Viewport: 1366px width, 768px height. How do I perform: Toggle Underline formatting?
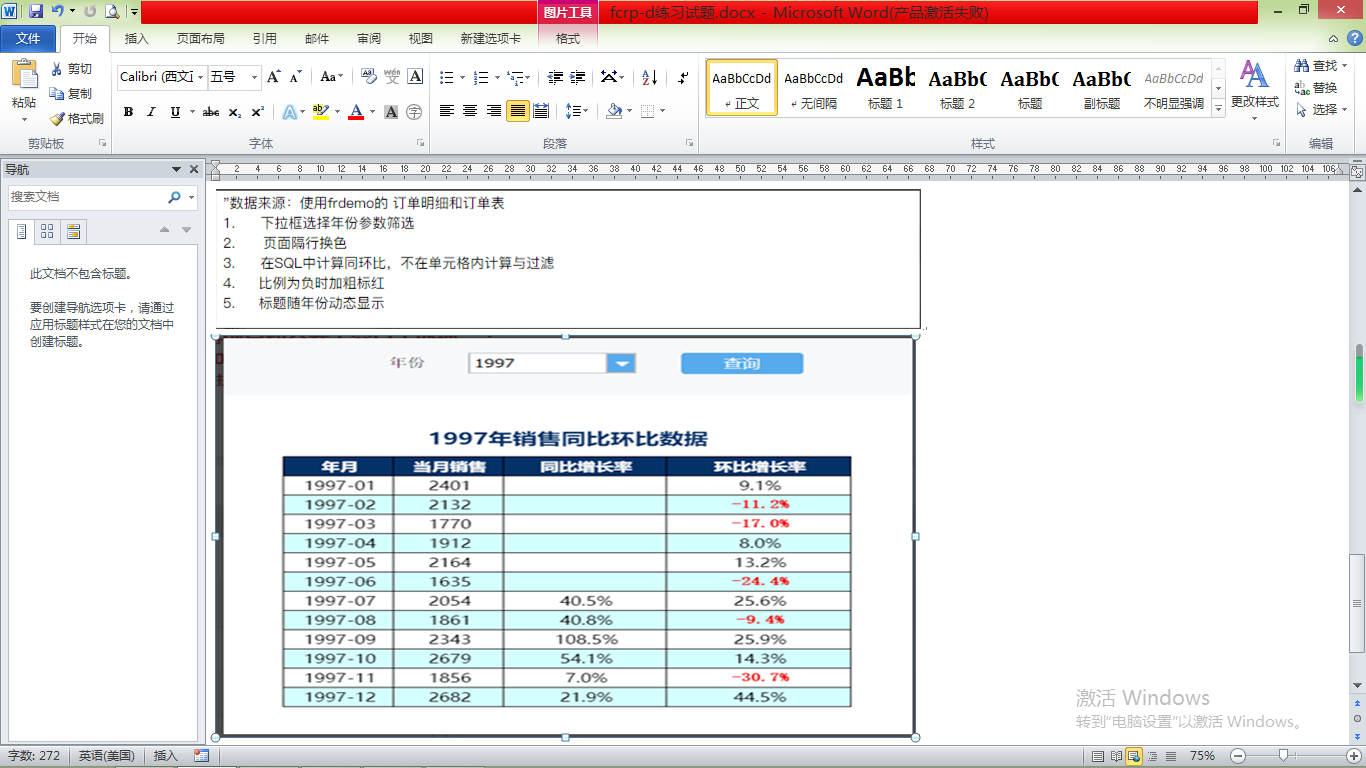(x=176, y=112)
